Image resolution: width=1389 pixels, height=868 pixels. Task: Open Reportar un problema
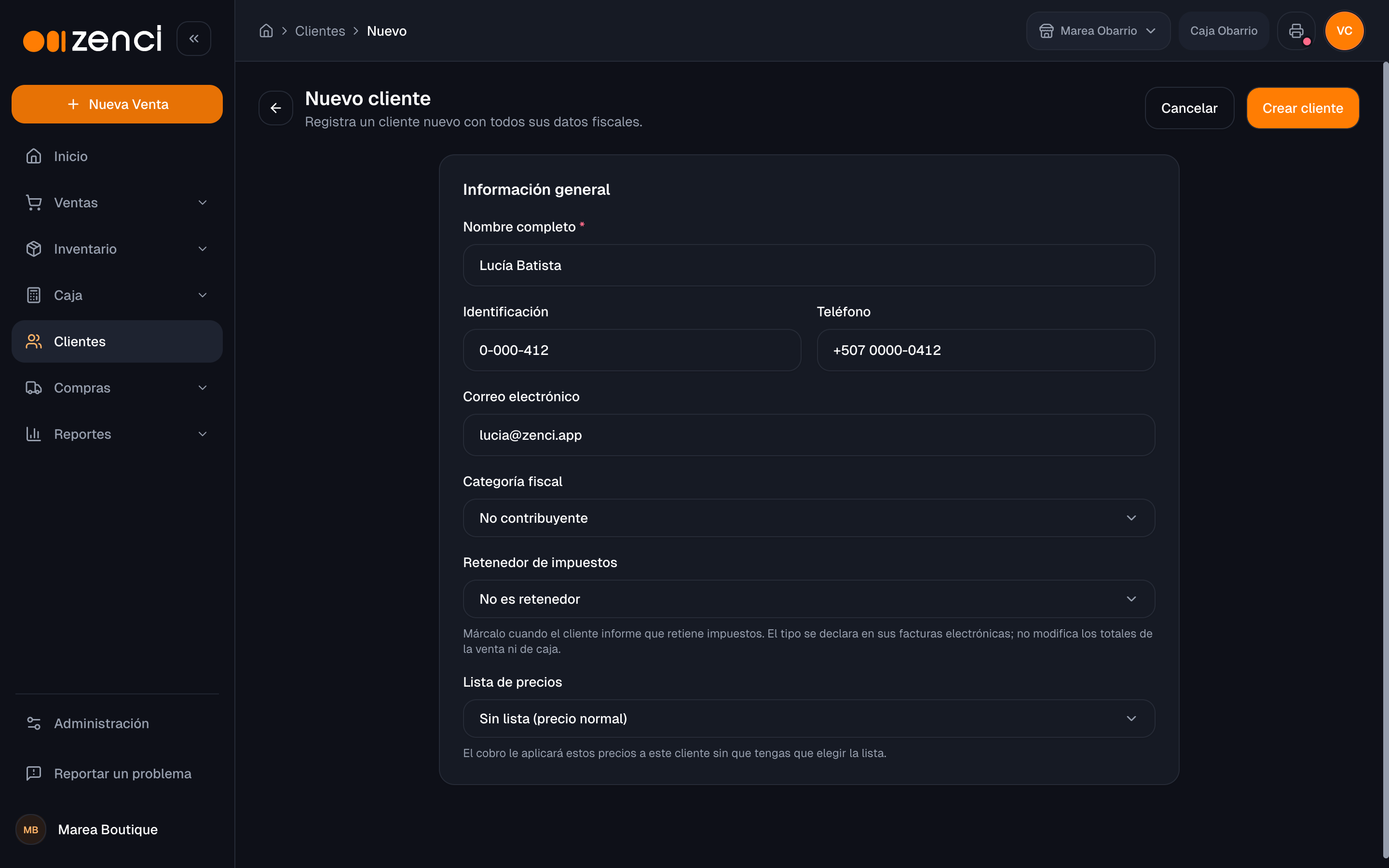[117, 773]
